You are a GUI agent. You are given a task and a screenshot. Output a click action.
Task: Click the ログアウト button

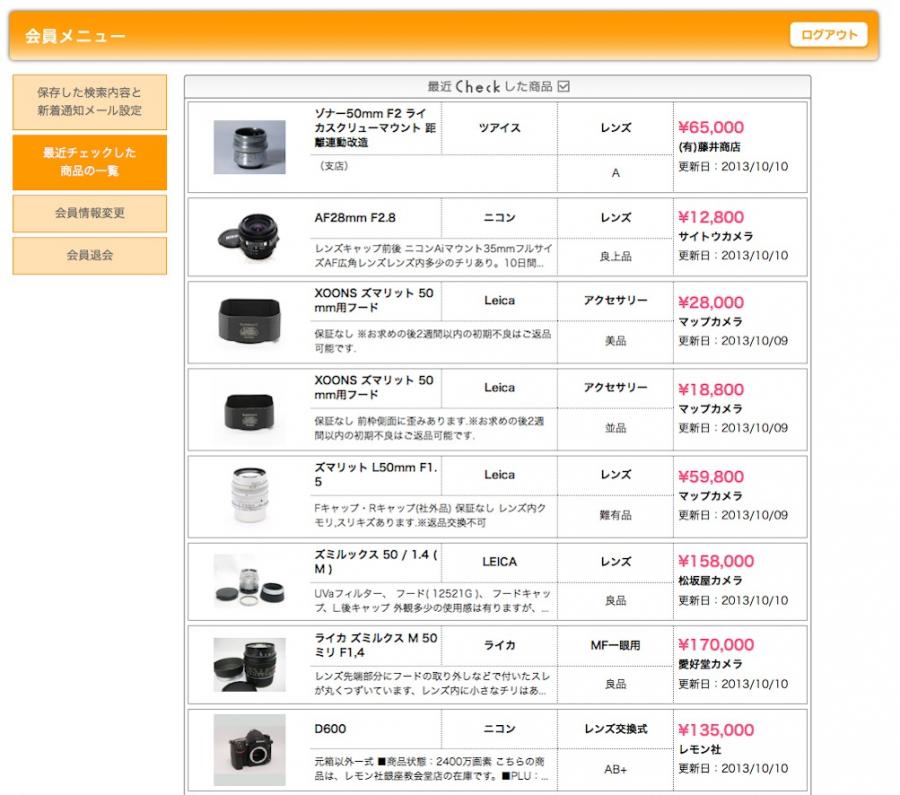coord(828,35)
